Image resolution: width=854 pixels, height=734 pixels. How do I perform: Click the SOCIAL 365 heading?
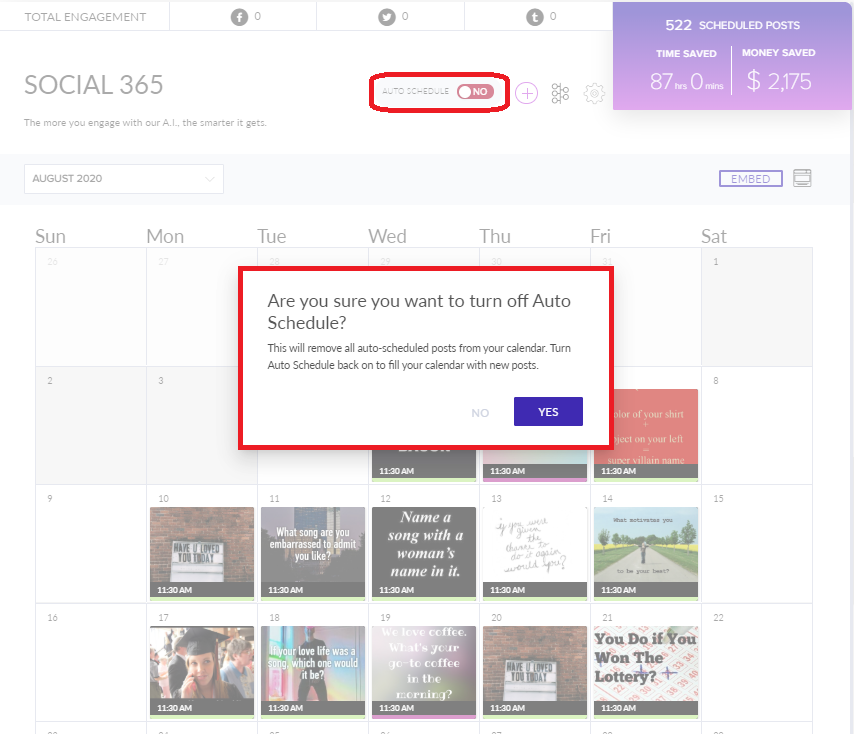[94, 85]
